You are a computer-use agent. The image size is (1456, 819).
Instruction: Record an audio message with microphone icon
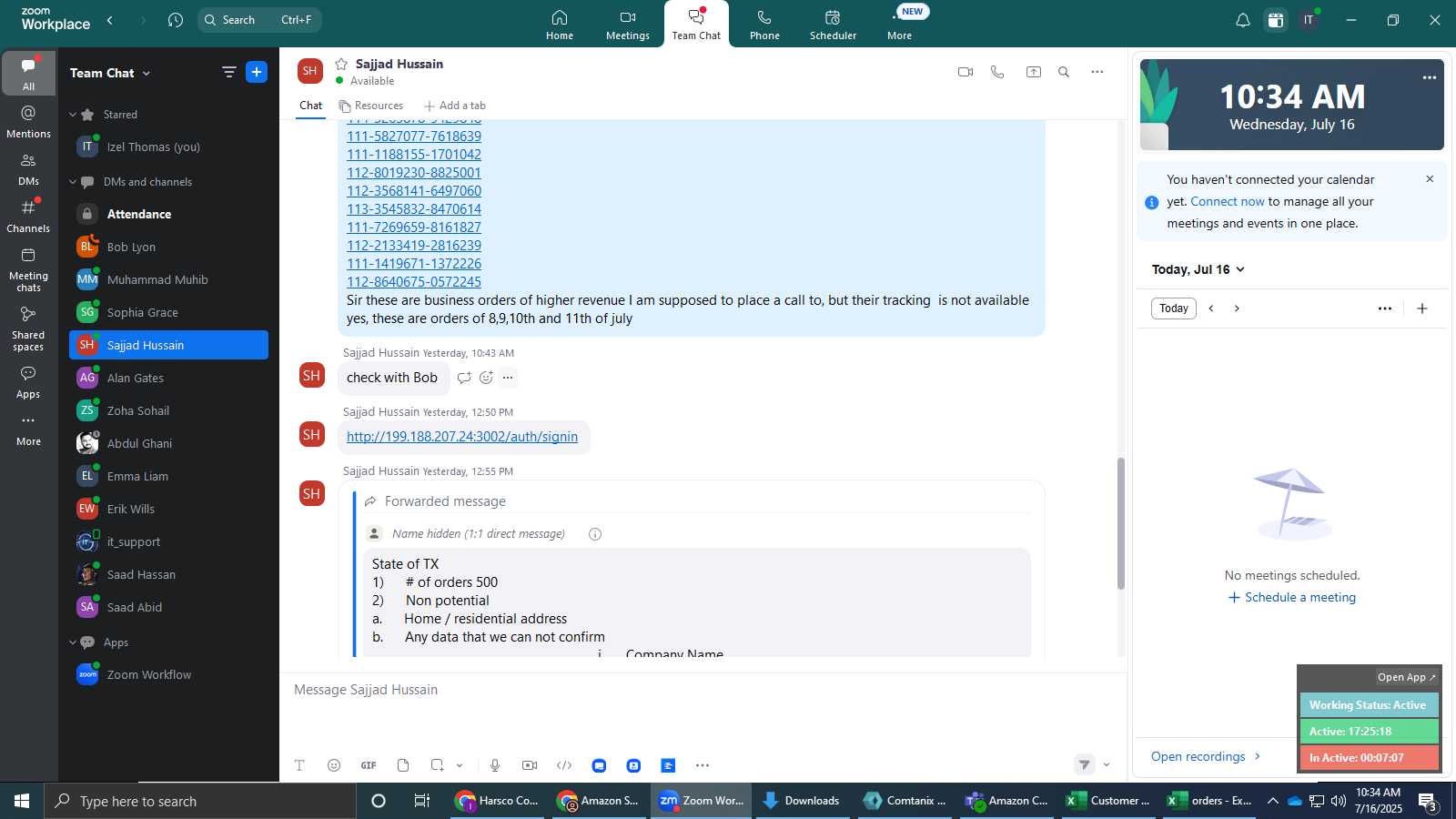click(x=495, y=765)
